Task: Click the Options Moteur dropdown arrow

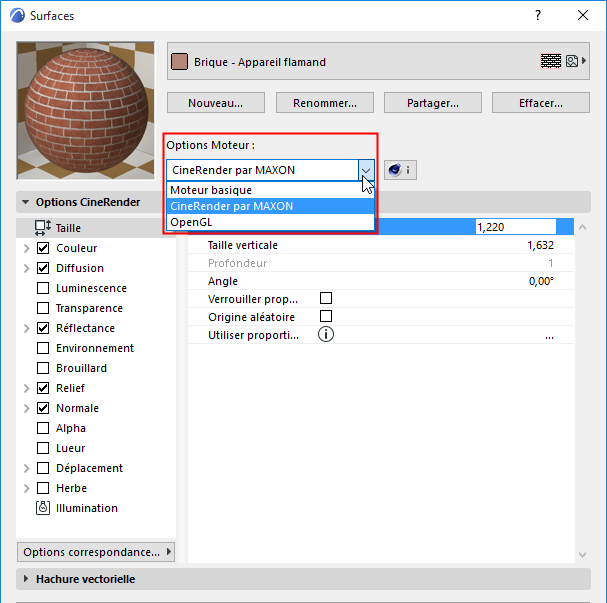Action: [x=366, y=170]
